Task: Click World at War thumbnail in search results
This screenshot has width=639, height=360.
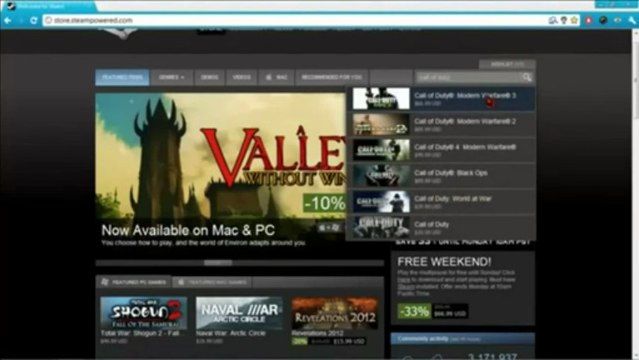Action: (x=381, y=201)
